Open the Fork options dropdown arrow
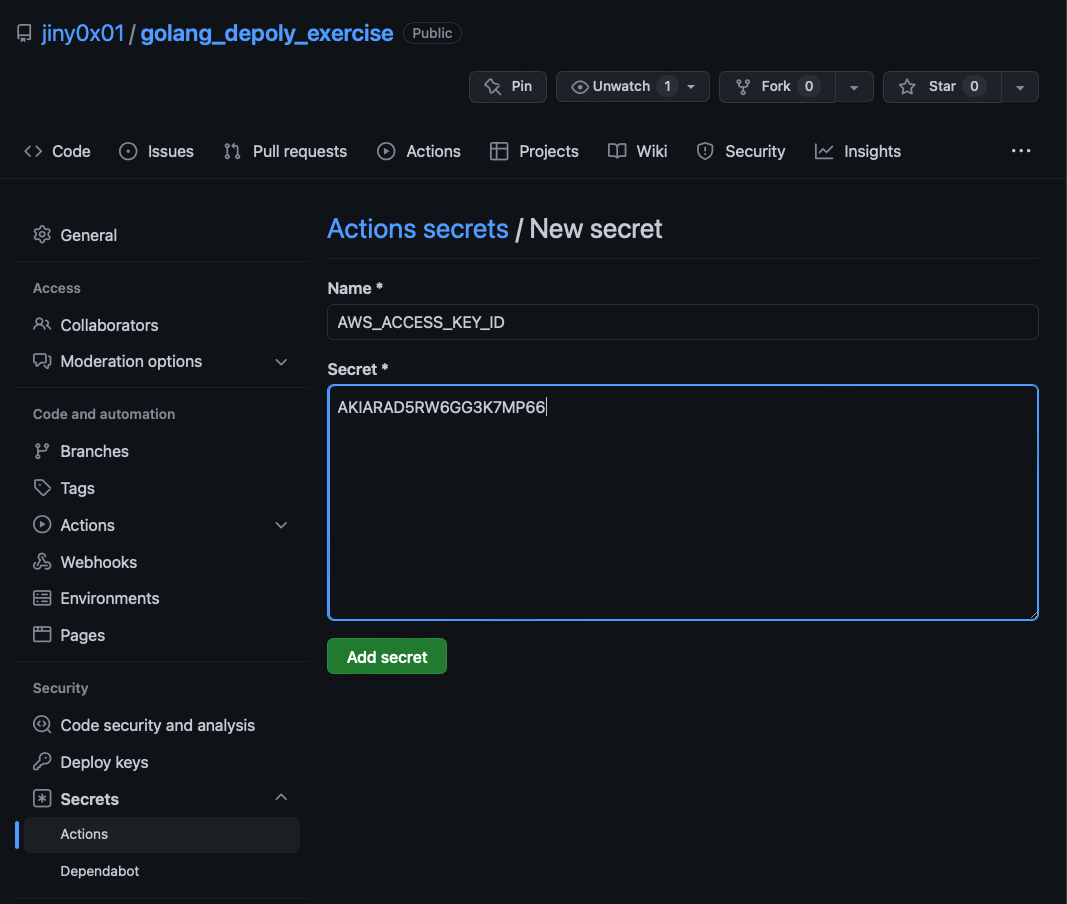 [x=854, y=87]
